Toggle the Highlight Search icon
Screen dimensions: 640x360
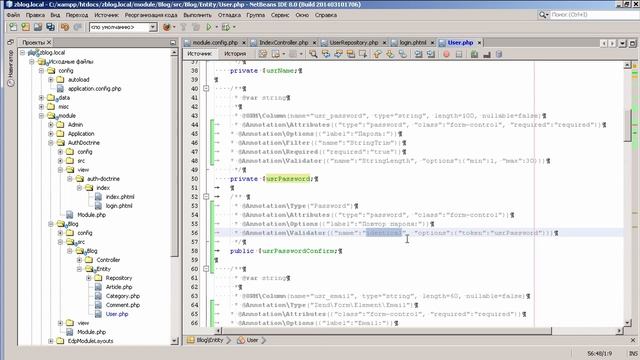click(x=351, y=54)
